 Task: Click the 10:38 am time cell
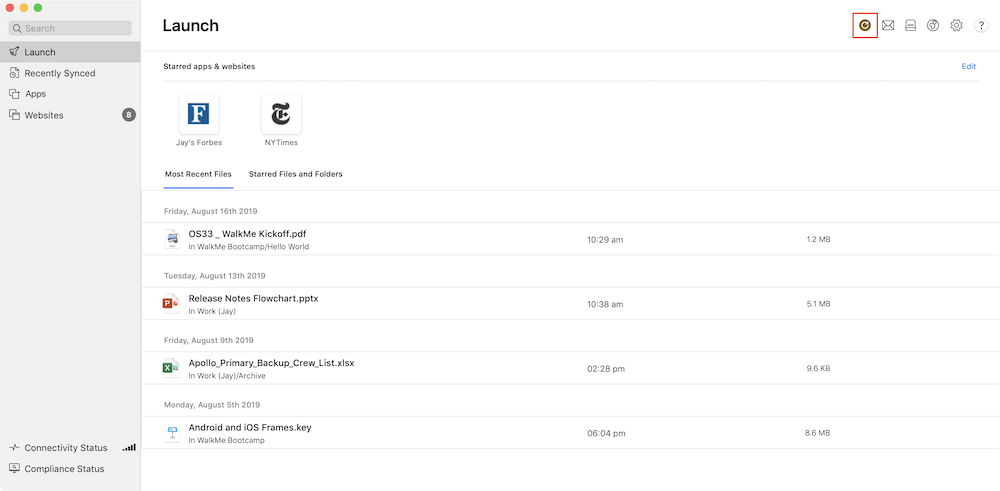(x=605, y=304)
